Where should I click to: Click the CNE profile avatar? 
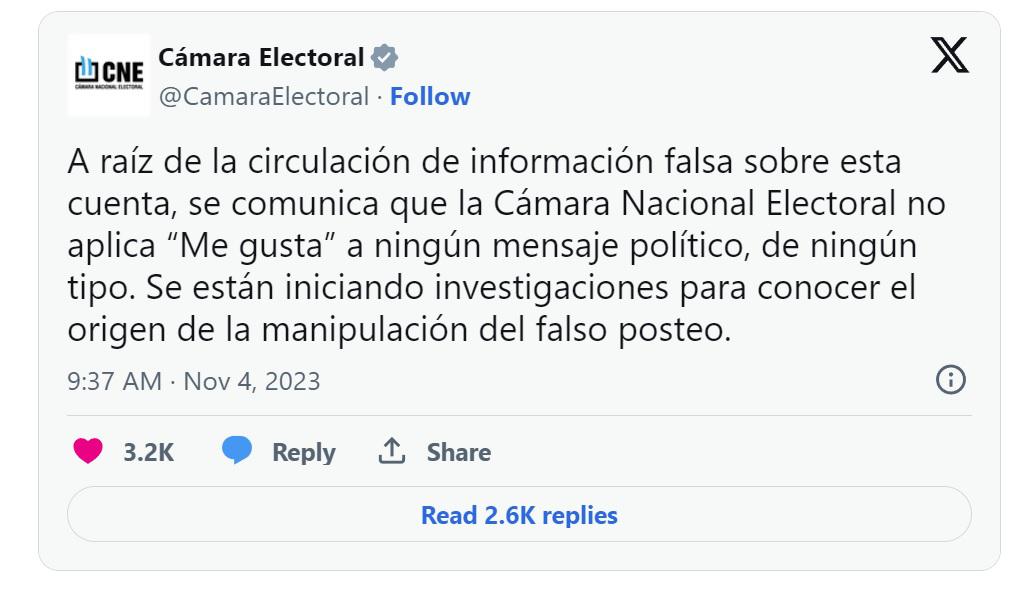pyautogui.click(x=109, y=73)
